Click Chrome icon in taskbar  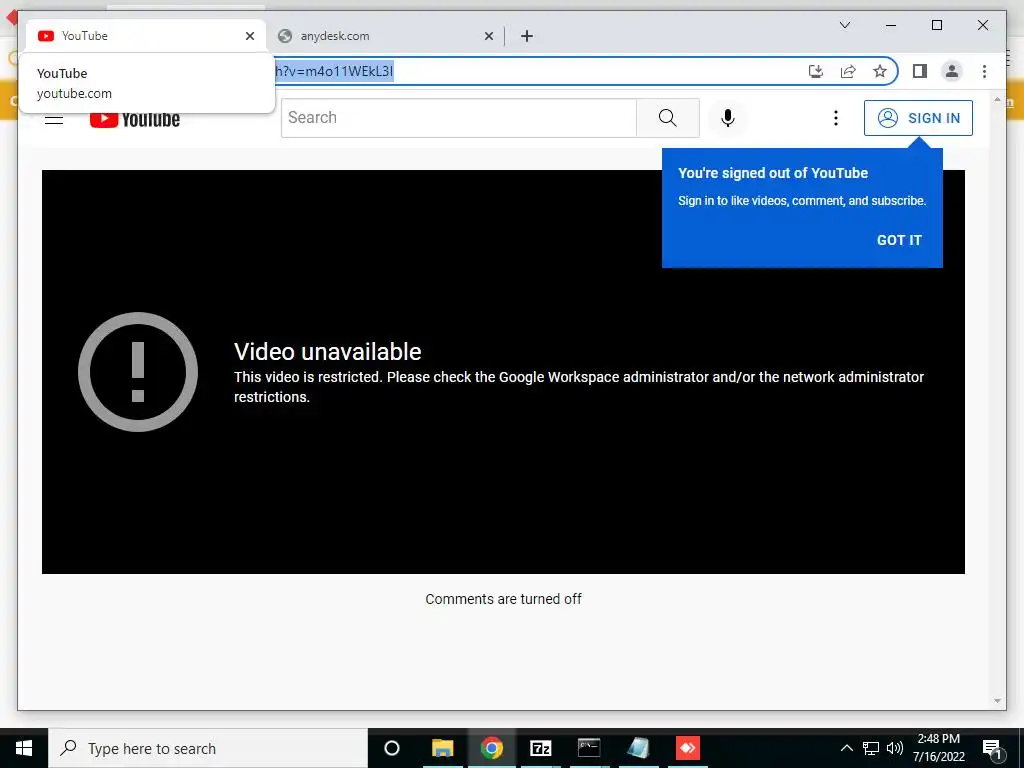click(492, 748)
